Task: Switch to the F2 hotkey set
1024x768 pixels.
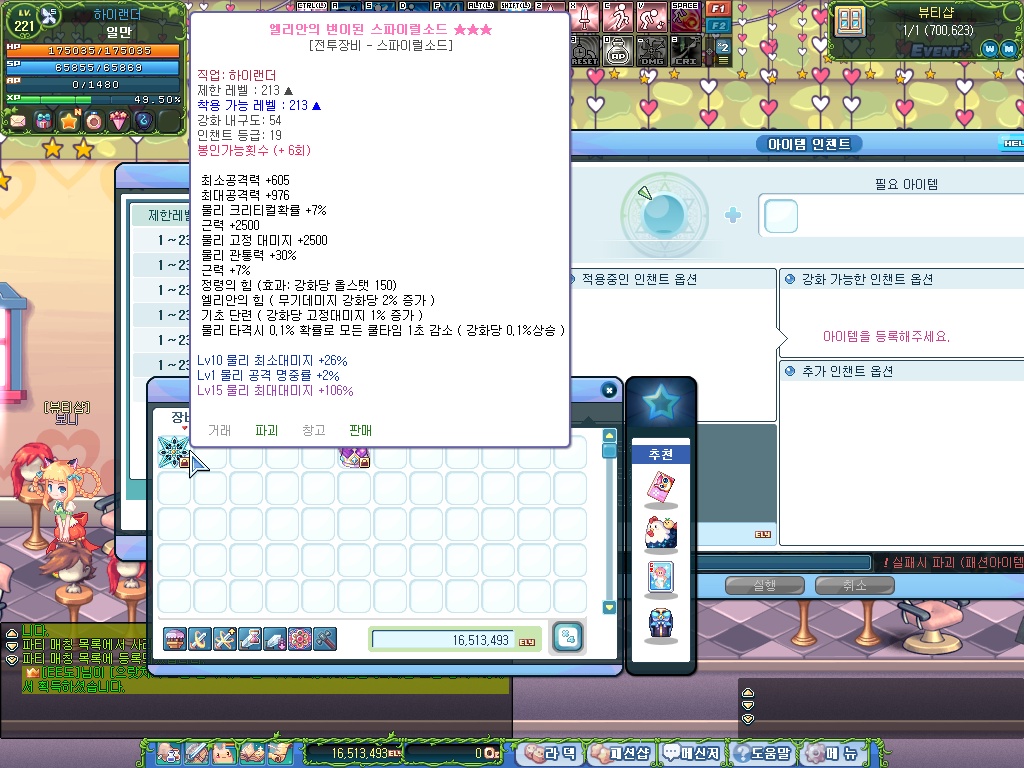Action: pos(717,26)
